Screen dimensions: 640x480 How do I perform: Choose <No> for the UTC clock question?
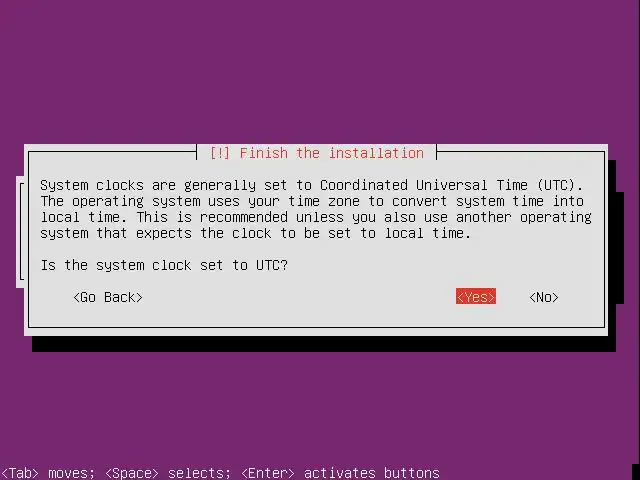tap(544, 297)
